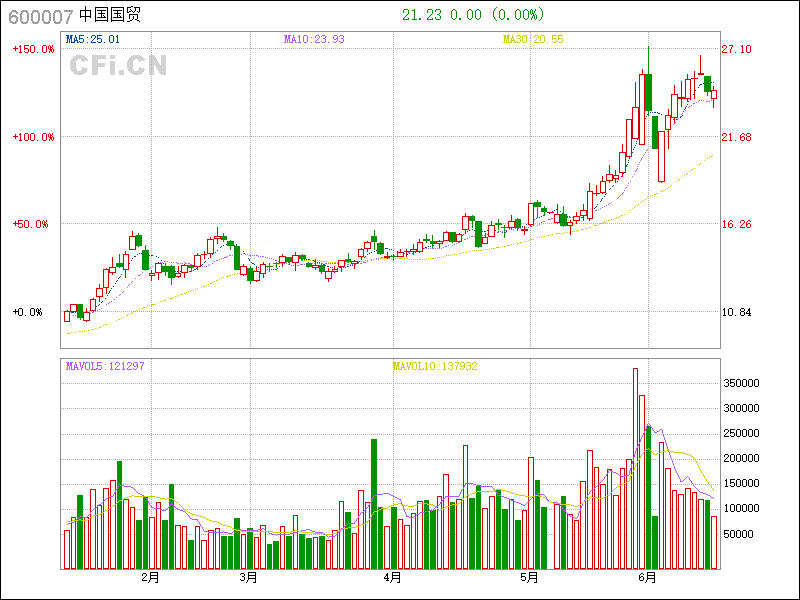This screenshot has width=800, height=600.
Task: Click the 3月 date axis marker
Action: point(249,578)
